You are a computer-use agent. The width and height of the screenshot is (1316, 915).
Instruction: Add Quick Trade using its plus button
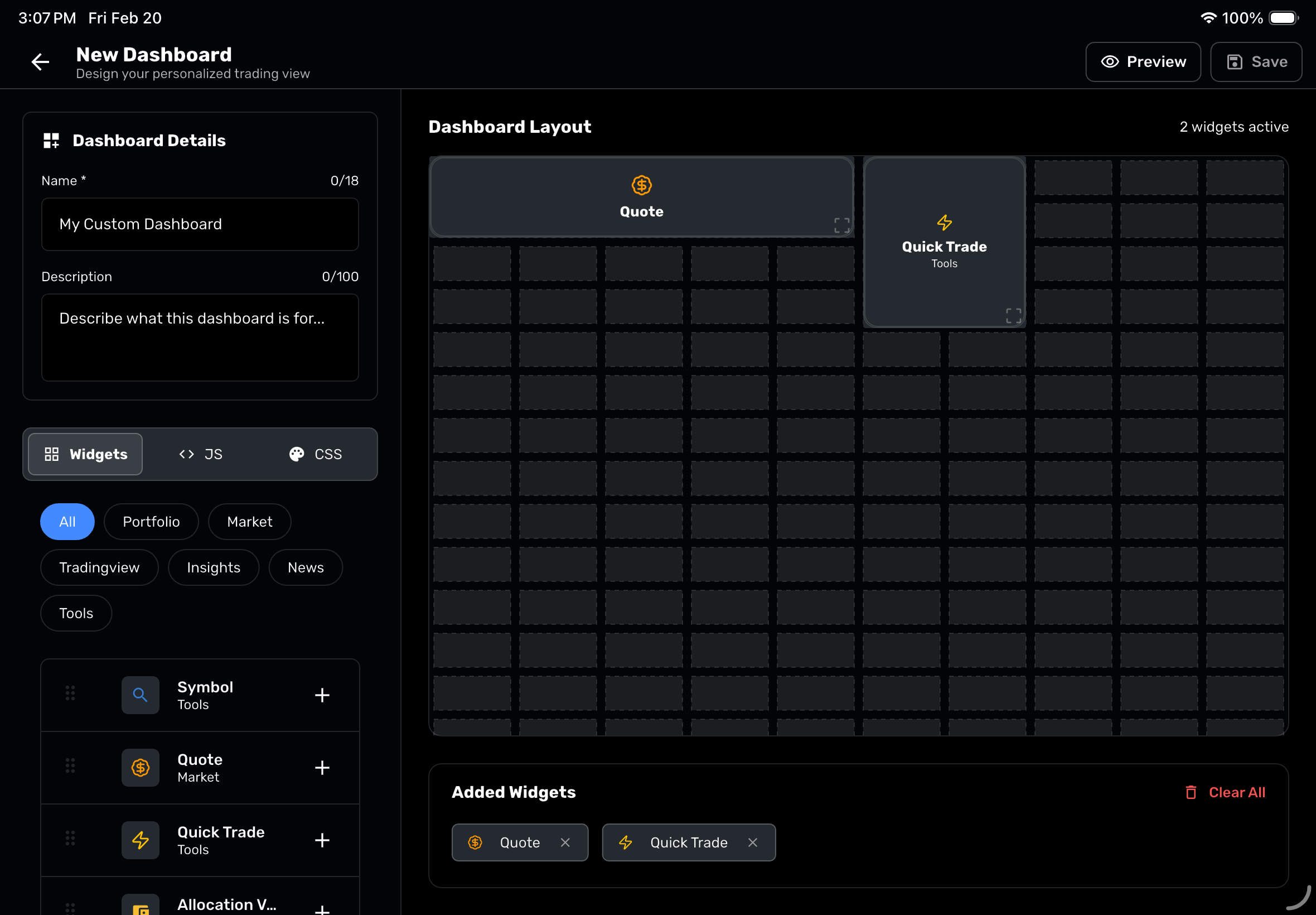(323, 840)
